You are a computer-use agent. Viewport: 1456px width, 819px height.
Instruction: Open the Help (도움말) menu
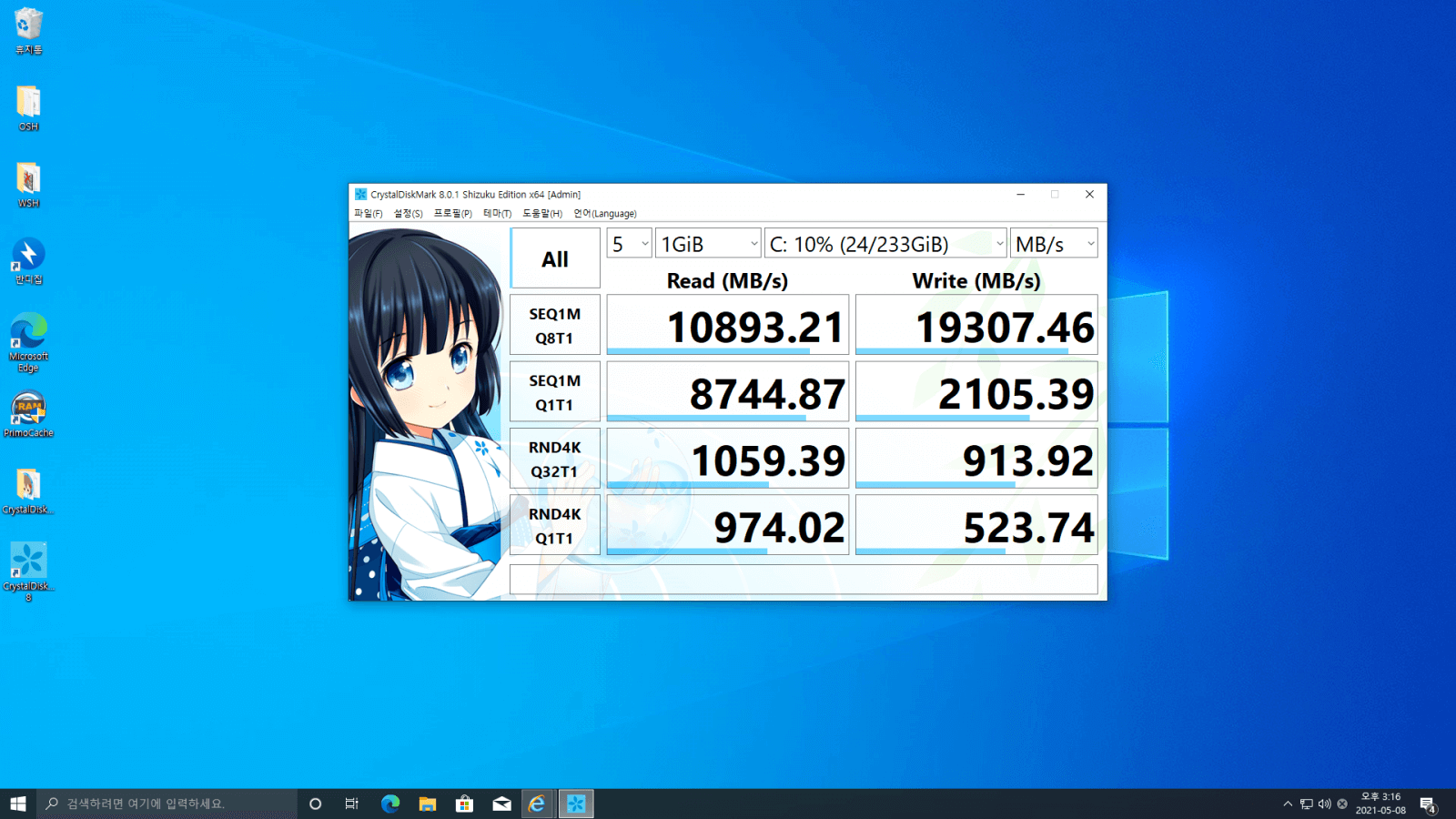tap(542, 214)
